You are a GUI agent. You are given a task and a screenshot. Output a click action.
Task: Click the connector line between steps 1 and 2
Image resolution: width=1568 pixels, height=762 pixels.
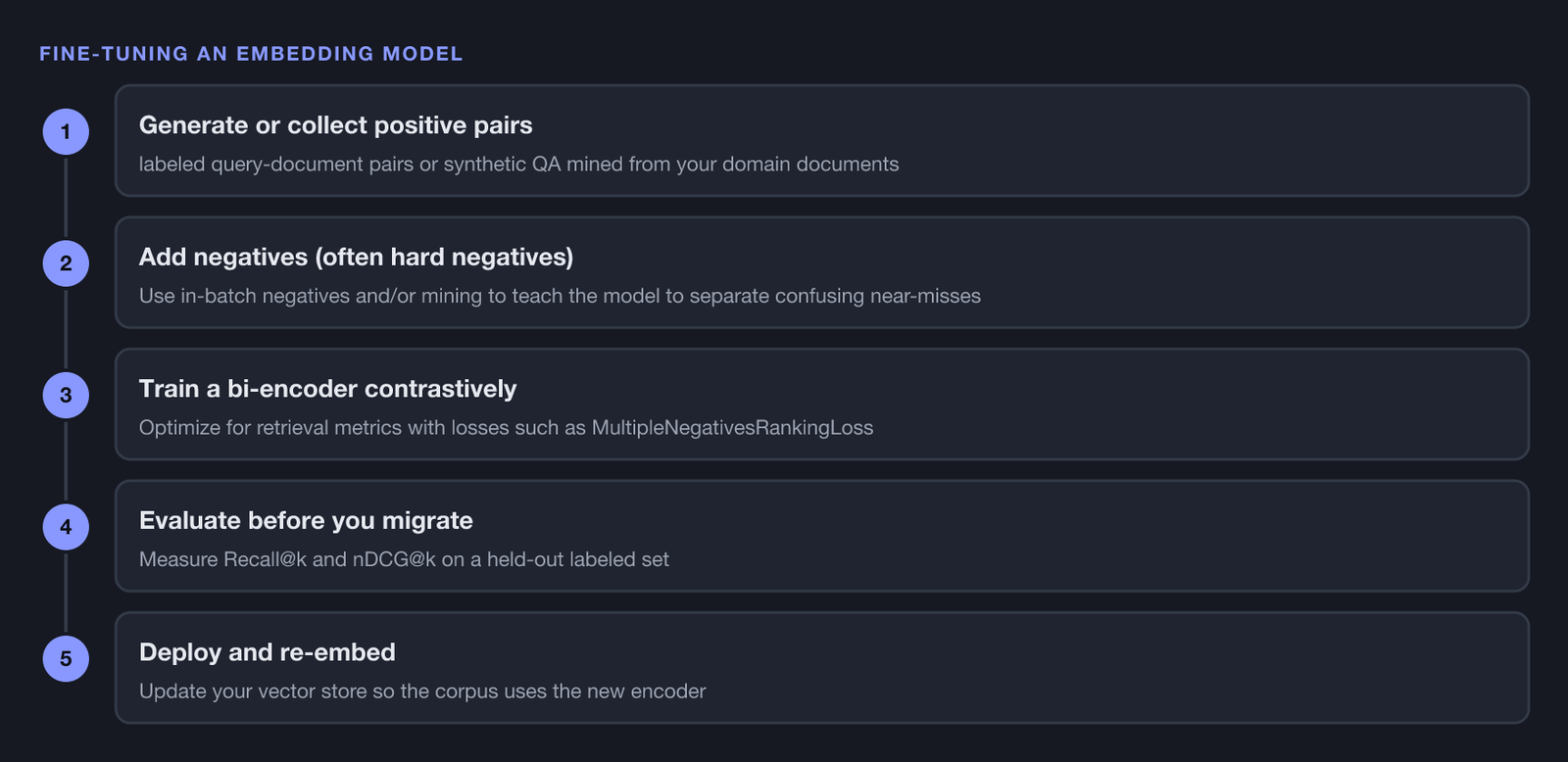coord(66,197)
